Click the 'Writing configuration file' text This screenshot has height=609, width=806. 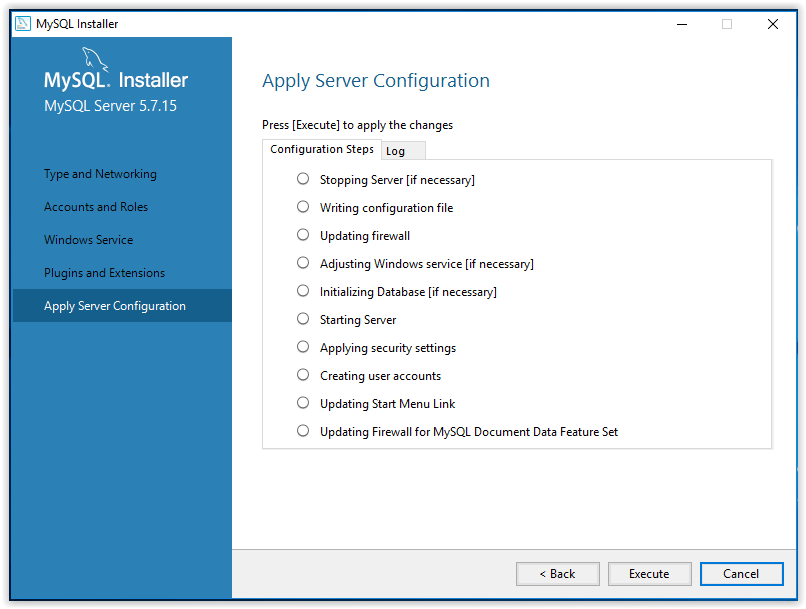[386, 208]
